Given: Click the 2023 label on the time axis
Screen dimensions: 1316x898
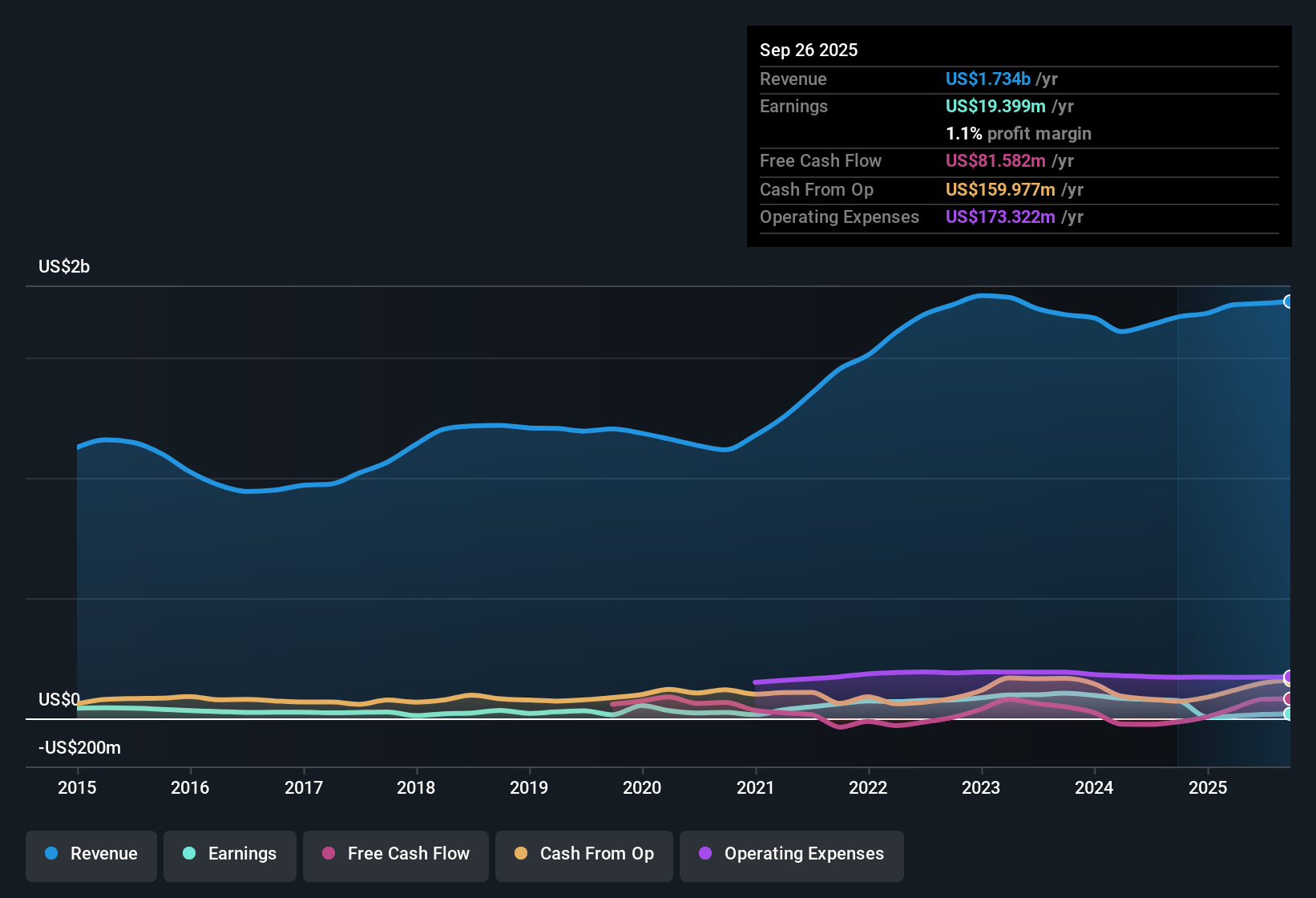Looking at the screenshot, I should tap(982, 788).
